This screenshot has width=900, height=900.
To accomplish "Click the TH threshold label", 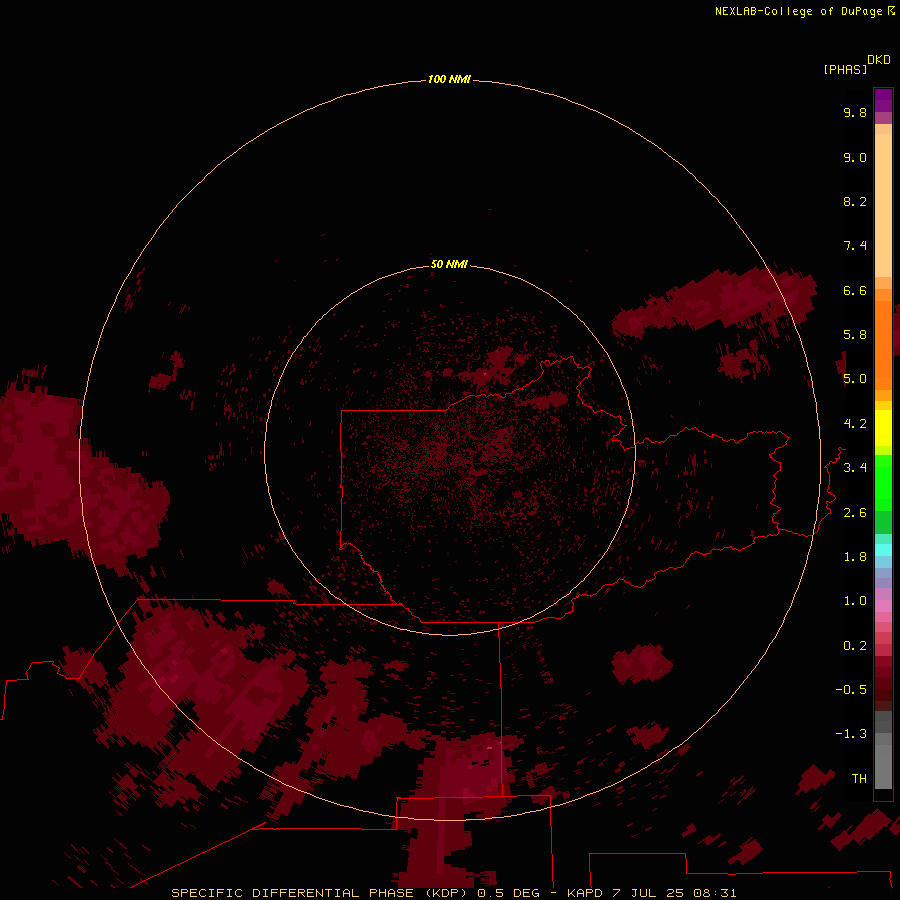I will click(859, 779).
